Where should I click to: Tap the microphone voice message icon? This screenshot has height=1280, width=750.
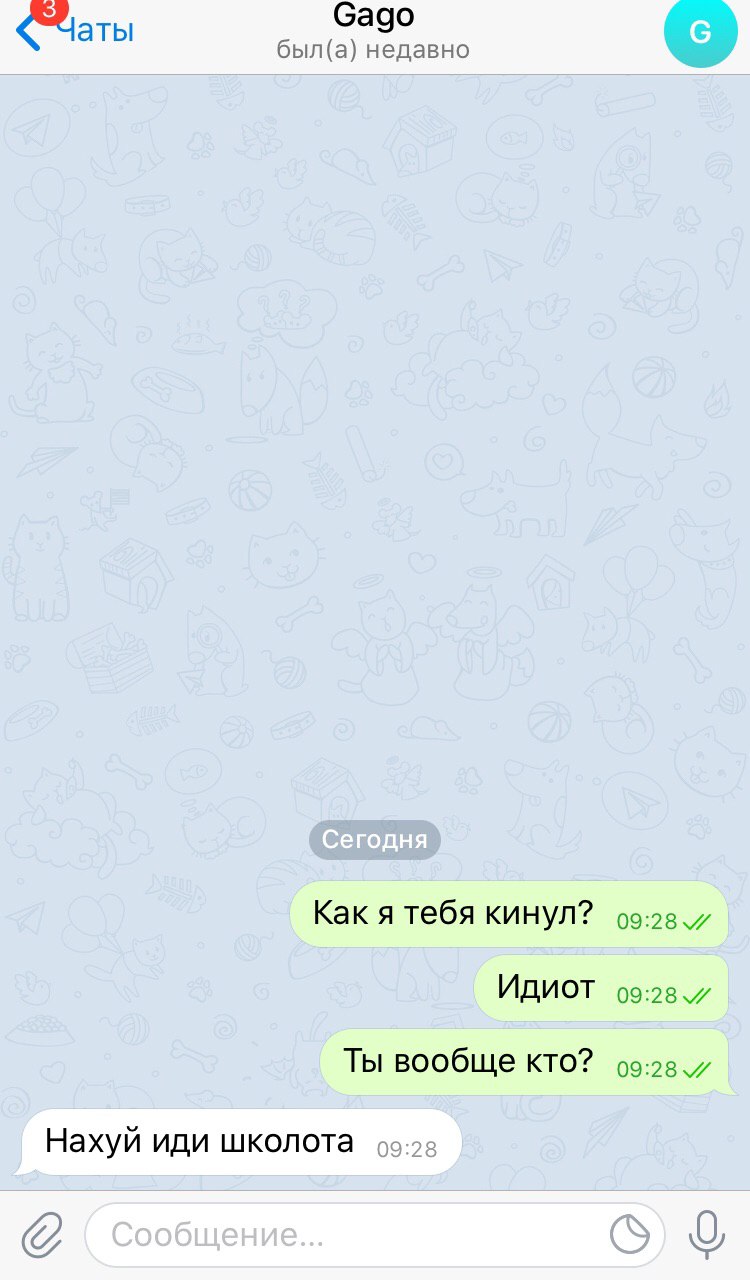coord(707,1235)
